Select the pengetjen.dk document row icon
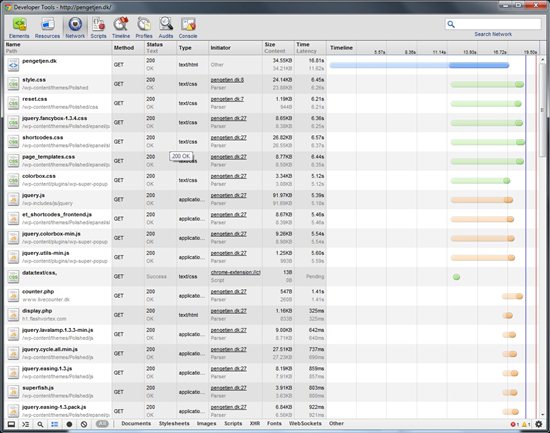This screenshot has height=433, width=550. [x=13, y=65]
